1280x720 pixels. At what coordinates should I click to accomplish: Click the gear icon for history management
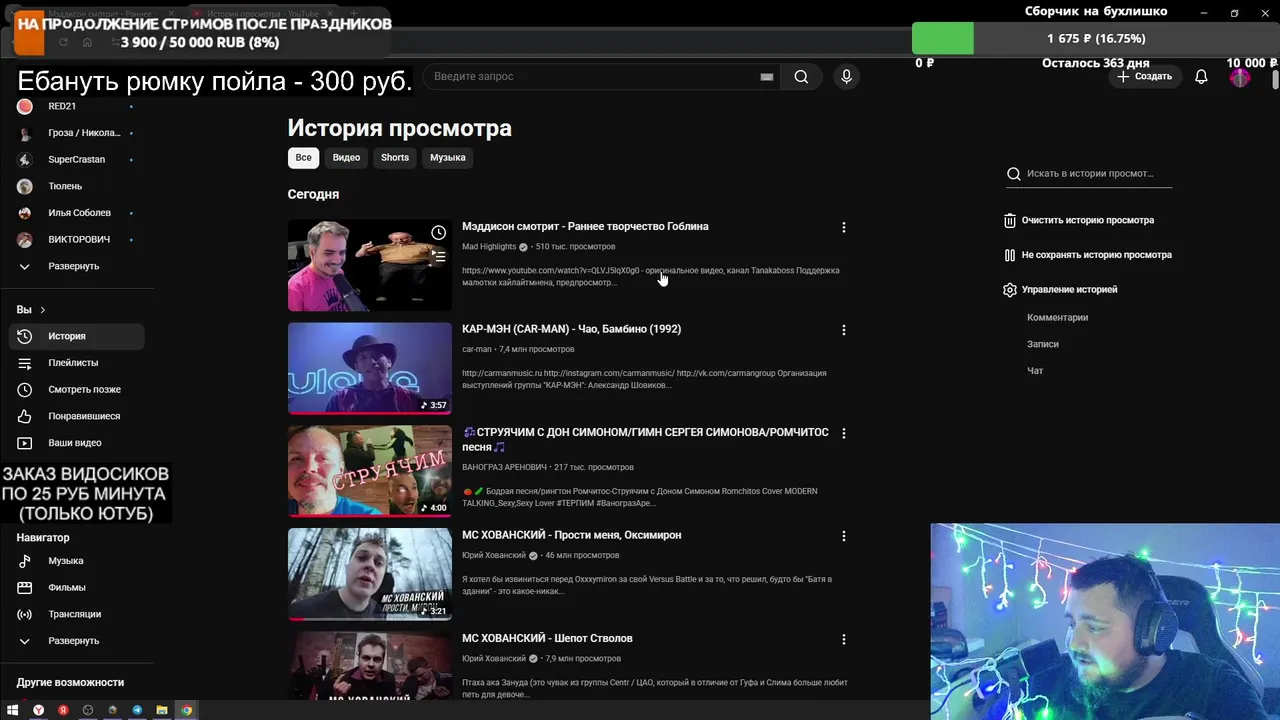pyautogui.click(x=1010, y=290)
